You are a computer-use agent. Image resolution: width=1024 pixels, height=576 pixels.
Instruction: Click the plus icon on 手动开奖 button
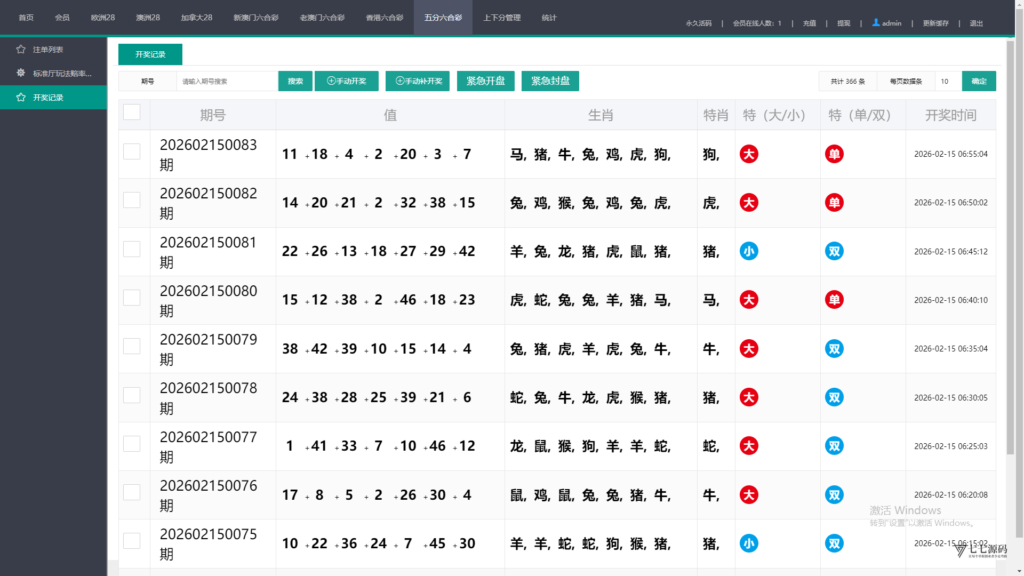click(329, 82)
